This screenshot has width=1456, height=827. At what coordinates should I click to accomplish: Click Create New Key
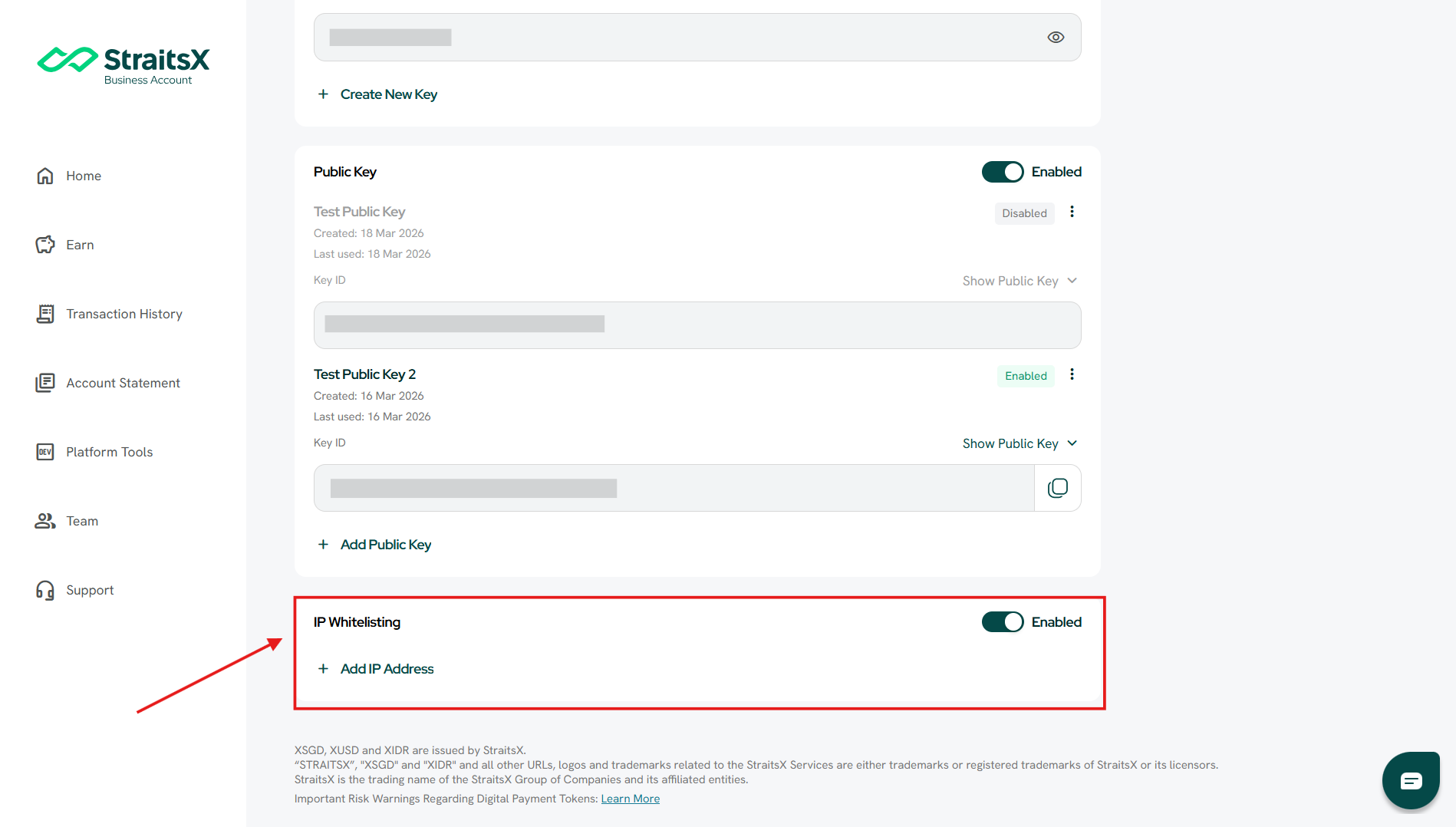389,94
